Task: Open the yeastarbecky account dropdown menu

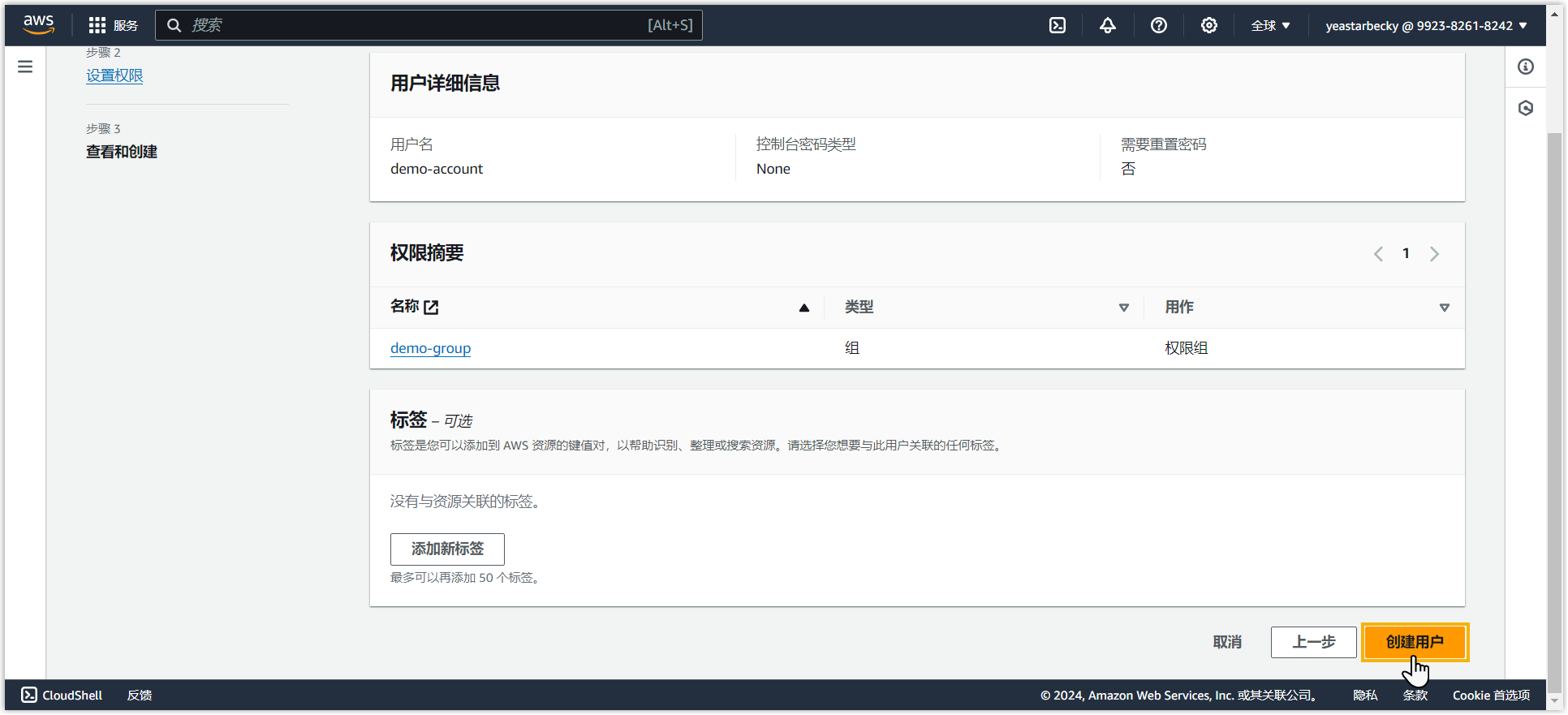Action: click(1426, 25)
